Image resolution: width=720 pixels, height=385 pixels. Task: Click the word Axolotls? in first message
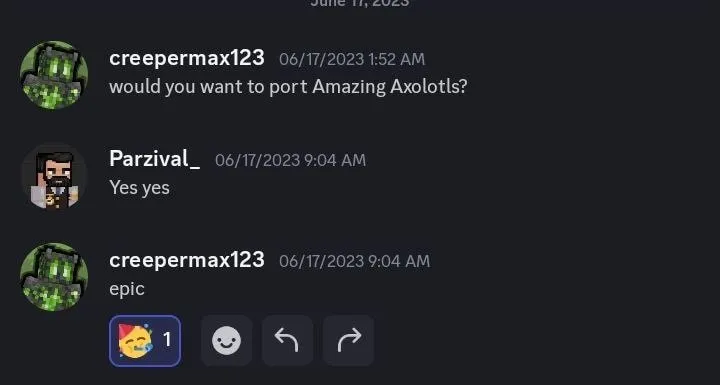coord(428,86)
